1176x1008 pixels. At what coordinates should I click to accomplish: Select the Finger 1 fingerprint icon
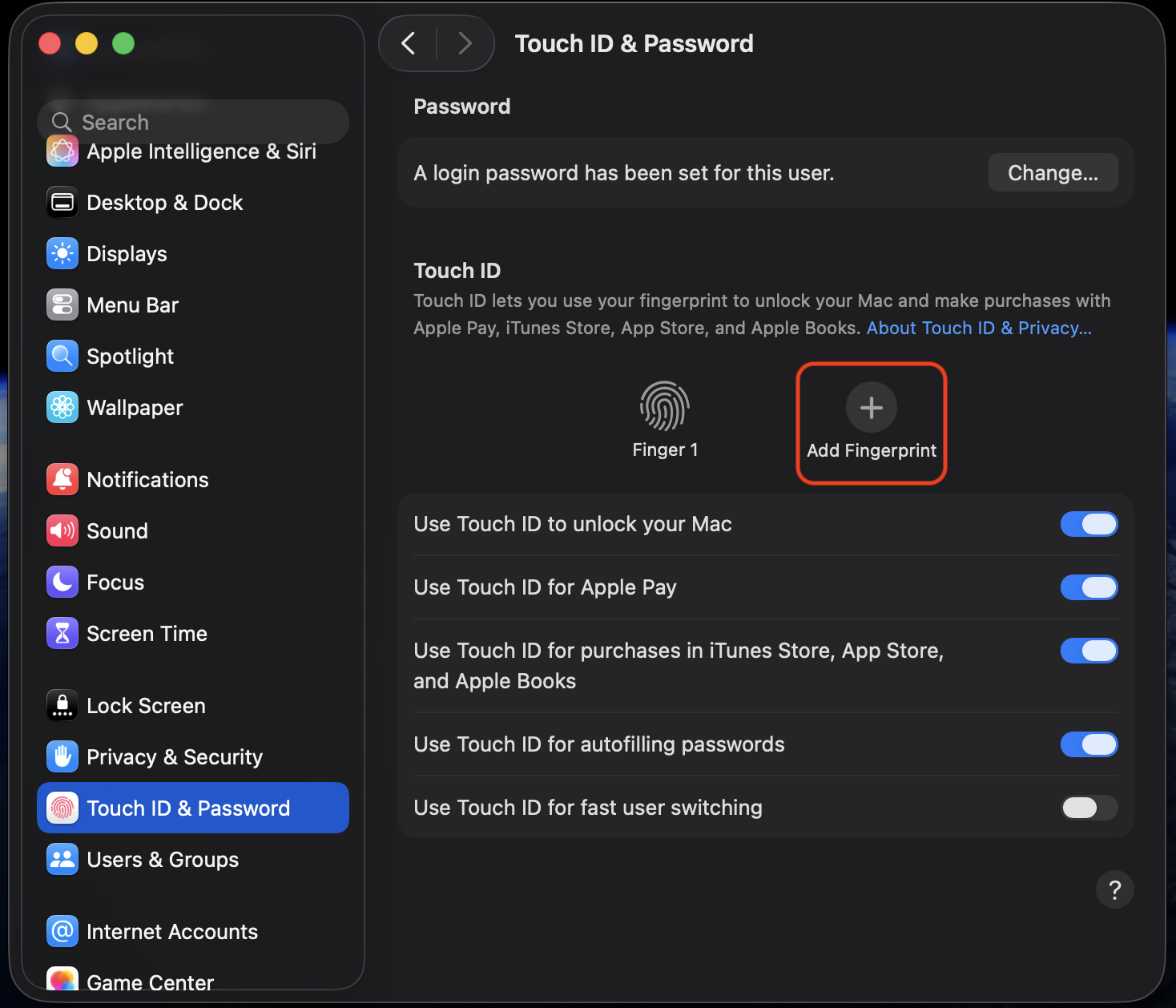coord(665,406)
